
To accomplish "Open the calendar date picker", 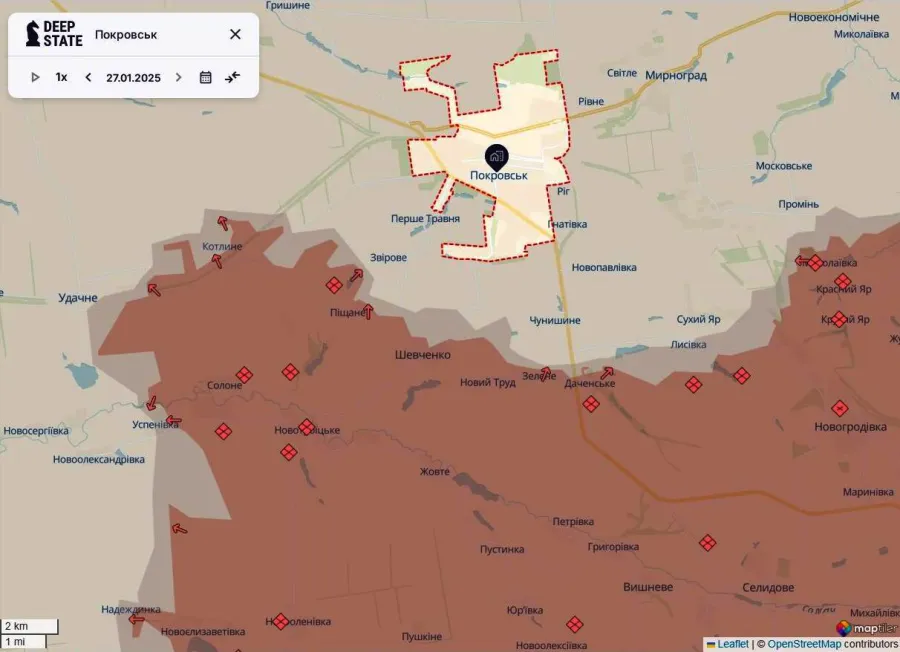I will (x=206, y=77).
